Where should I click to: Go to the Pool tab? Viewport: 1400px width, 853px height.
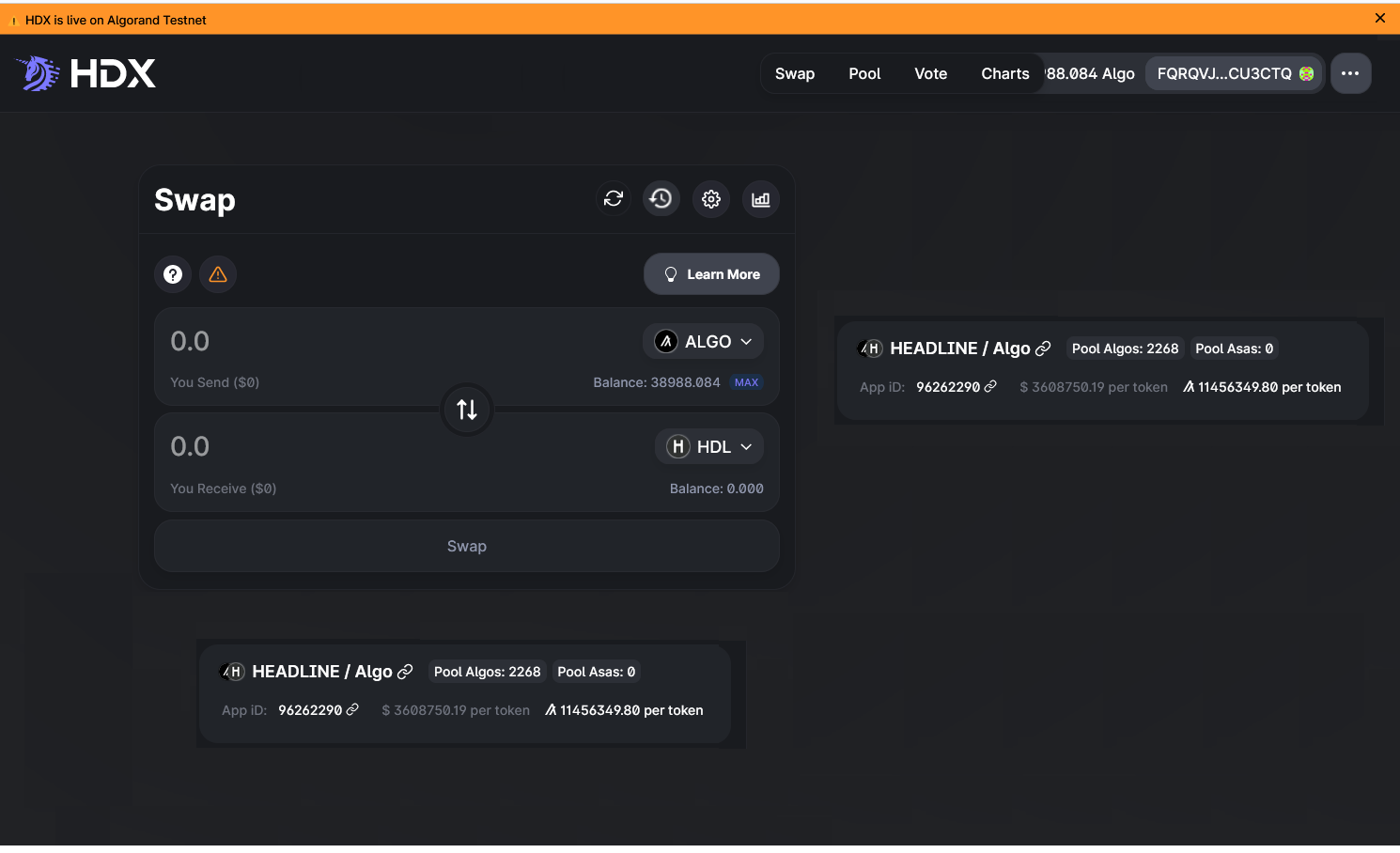[864, 73]
